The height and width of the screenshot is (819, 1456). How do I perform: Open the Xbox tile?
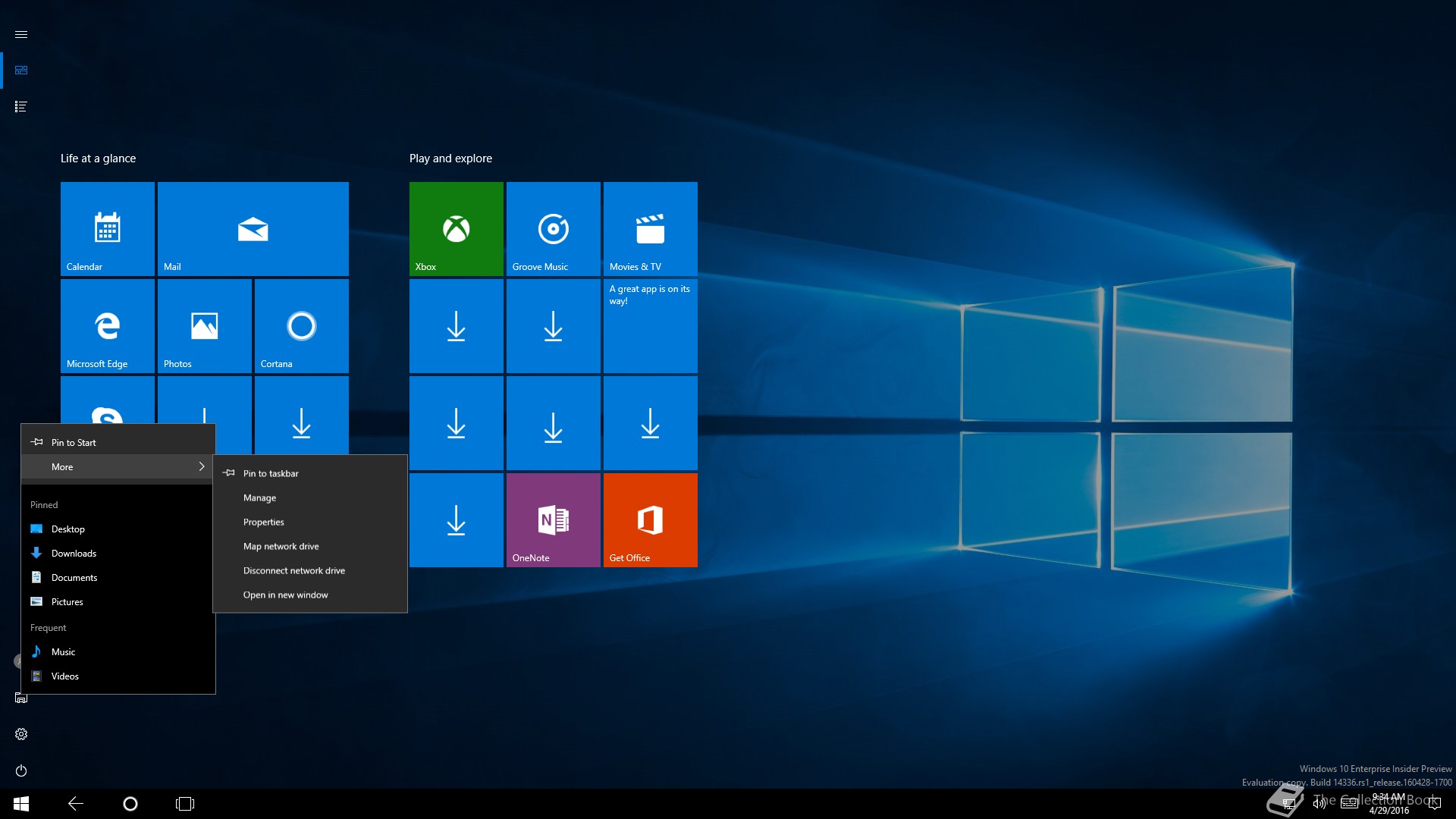tap(457, 229)
